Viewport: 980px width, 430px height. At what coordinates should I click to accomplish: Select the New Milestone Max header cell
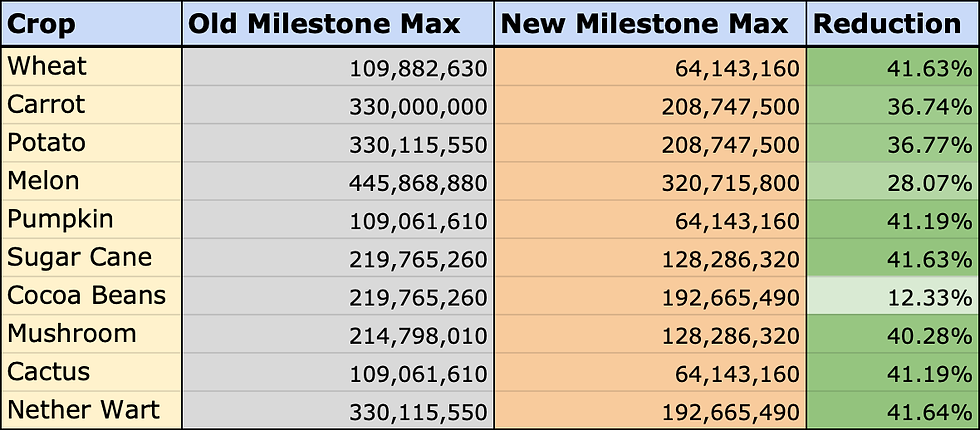point(650,24)
